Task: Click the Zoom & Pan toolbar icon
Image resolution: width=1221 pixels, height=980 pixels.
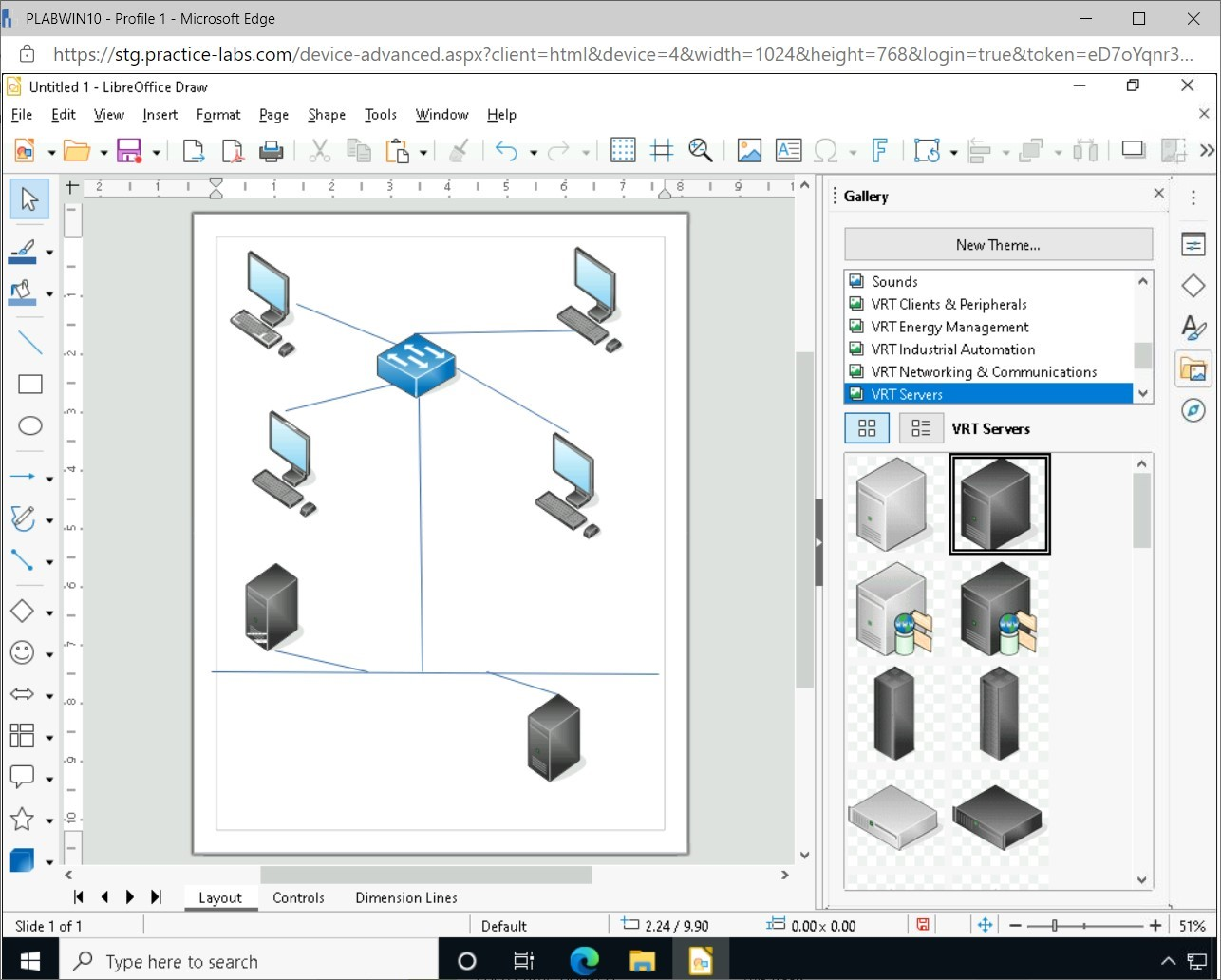Action: [701, 150]
